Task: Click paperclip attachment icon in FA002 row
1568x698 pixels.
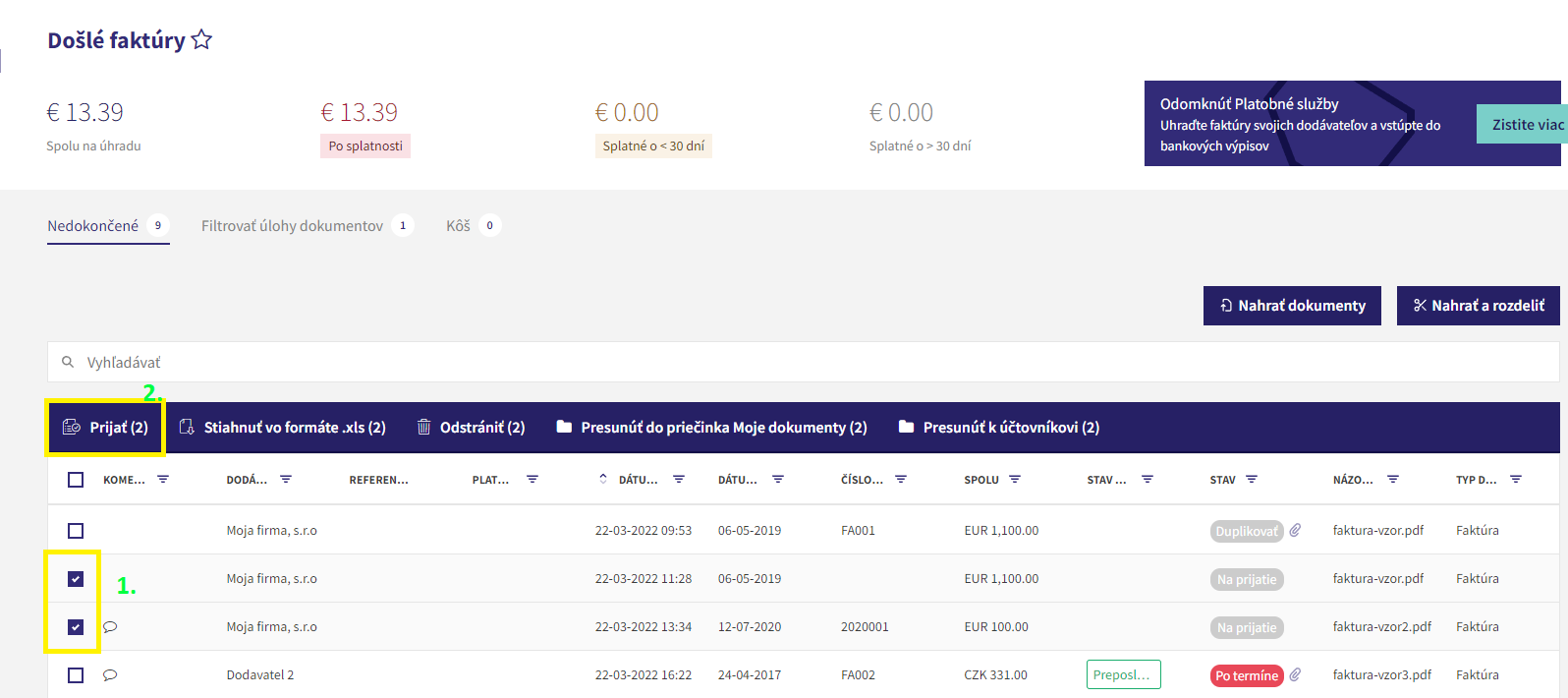Action: pyautogui.click(x=1296, y=674)
